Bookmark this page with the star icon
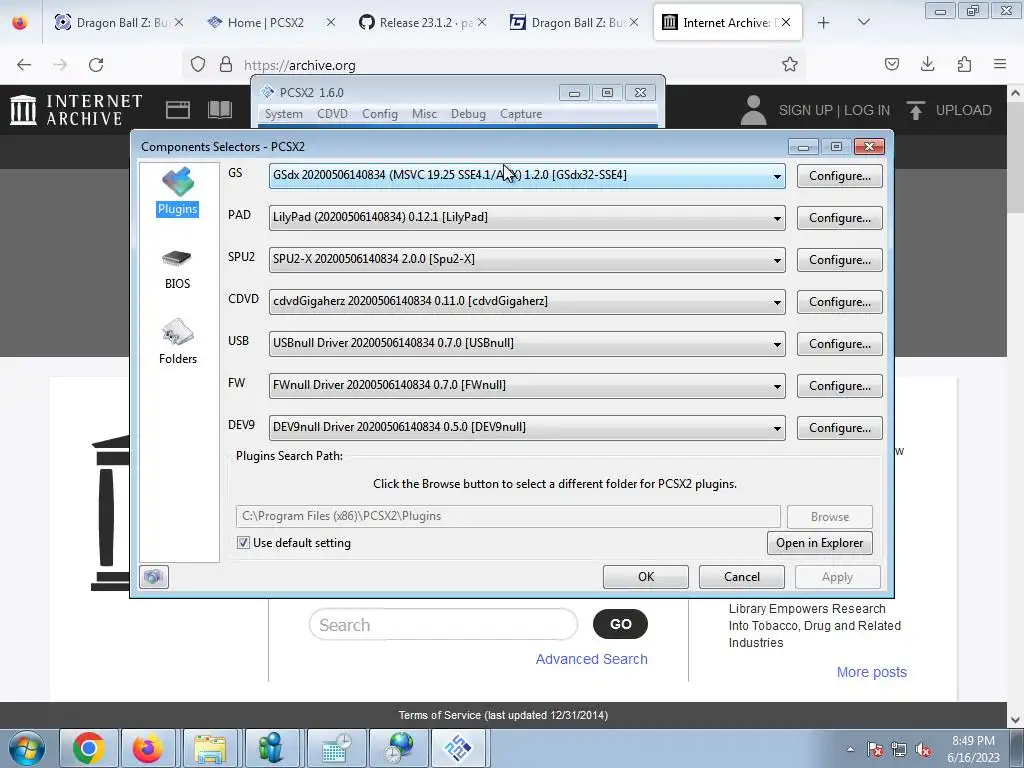 coord(790,64)
